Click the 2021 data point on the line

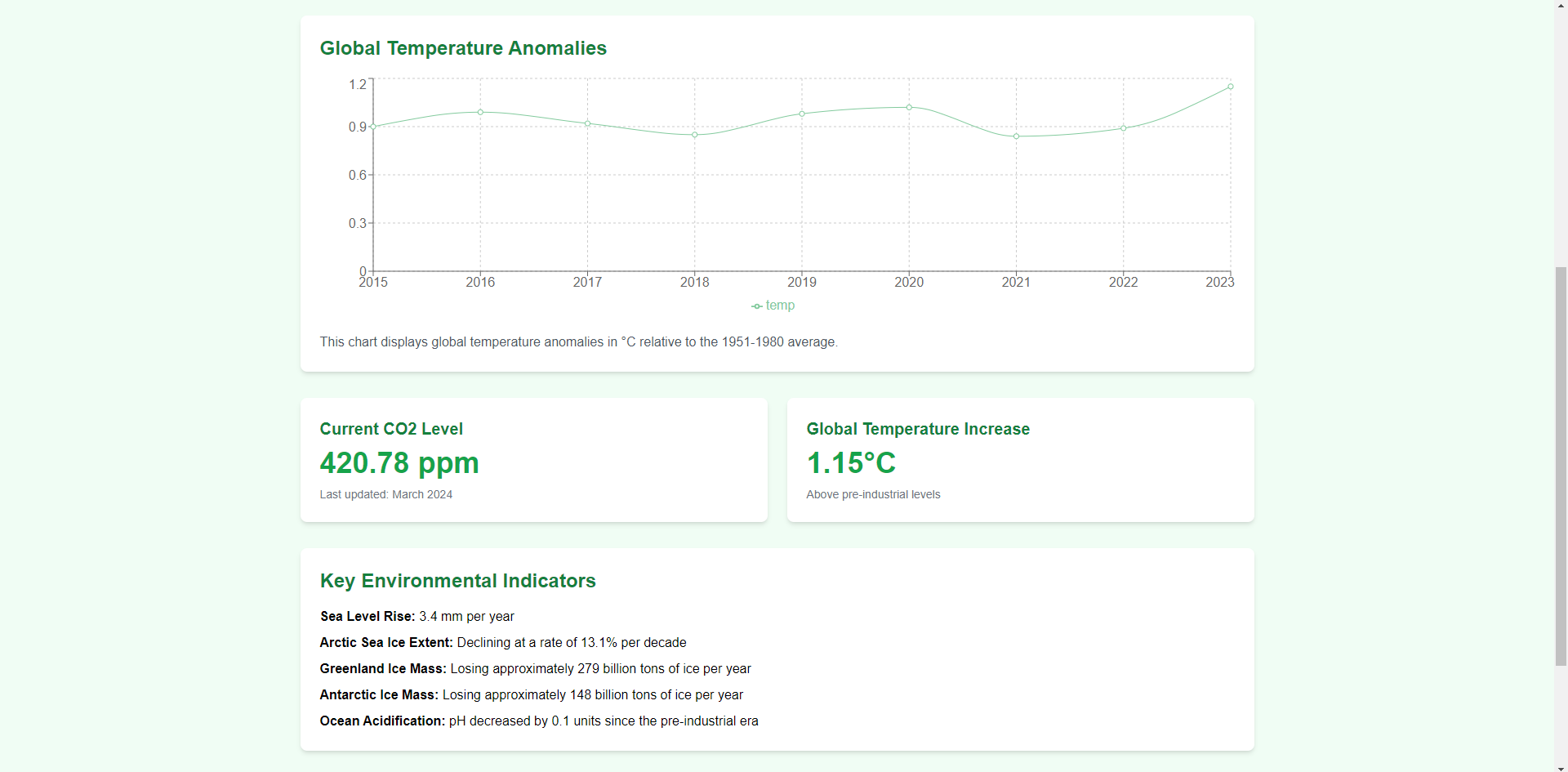click(1016, 136)
